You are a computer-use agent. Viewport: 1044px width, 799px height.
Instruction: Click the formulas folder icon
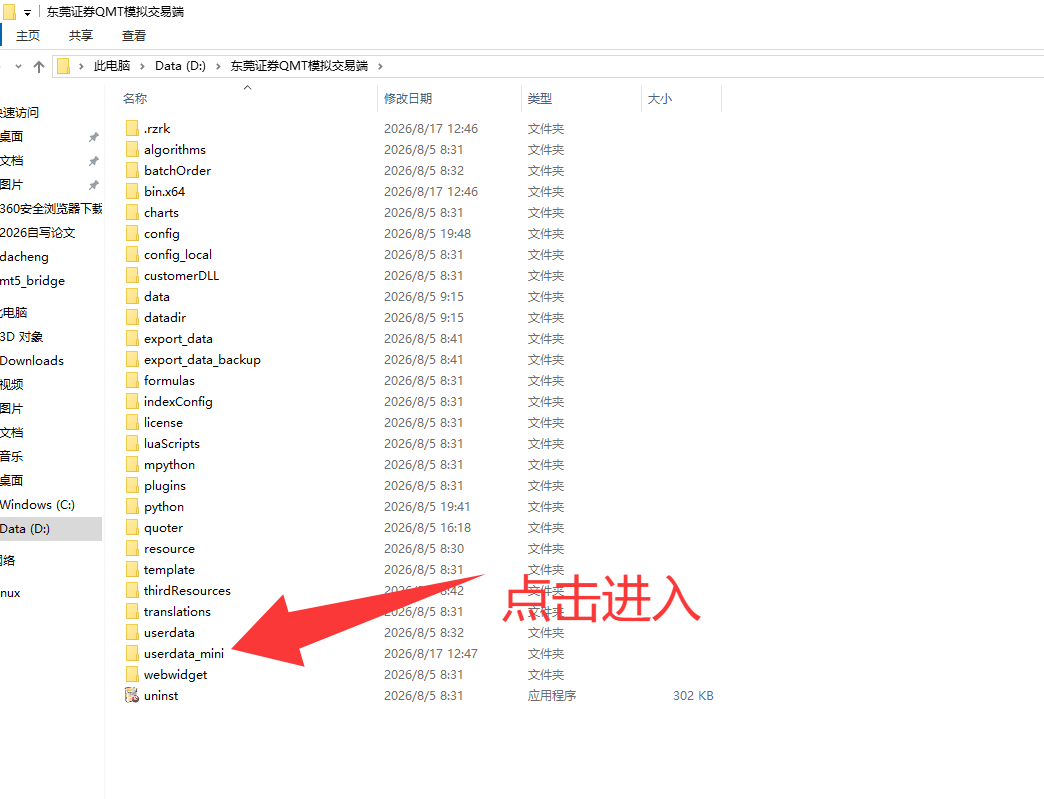coord(132,380)
